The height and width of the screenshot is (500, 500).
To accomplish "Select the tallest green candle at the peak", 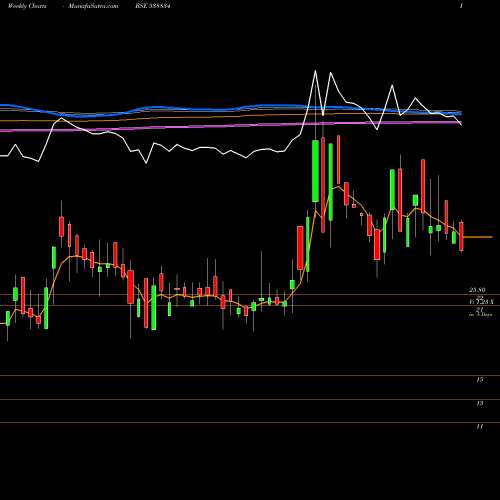I will click(x=315, y=171).
